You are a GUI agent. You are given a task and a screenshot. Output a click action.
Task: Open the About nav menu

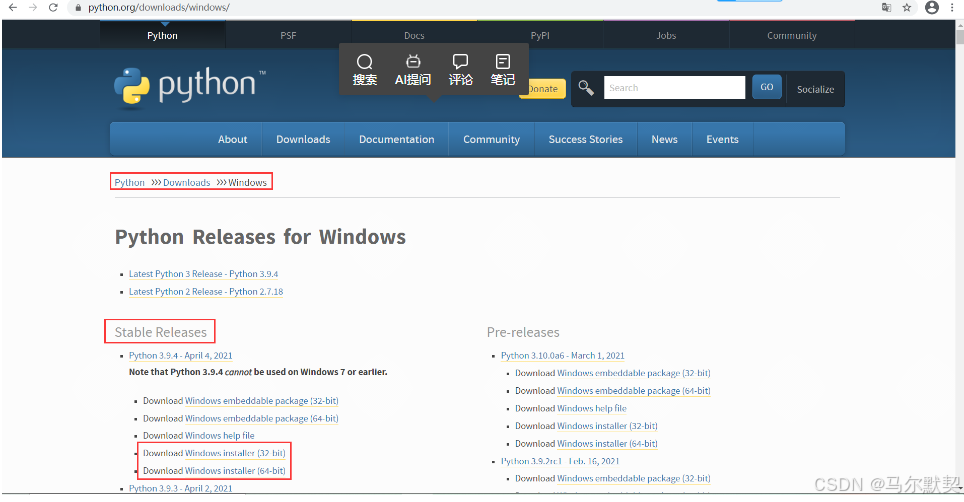(x=232, y=139)
